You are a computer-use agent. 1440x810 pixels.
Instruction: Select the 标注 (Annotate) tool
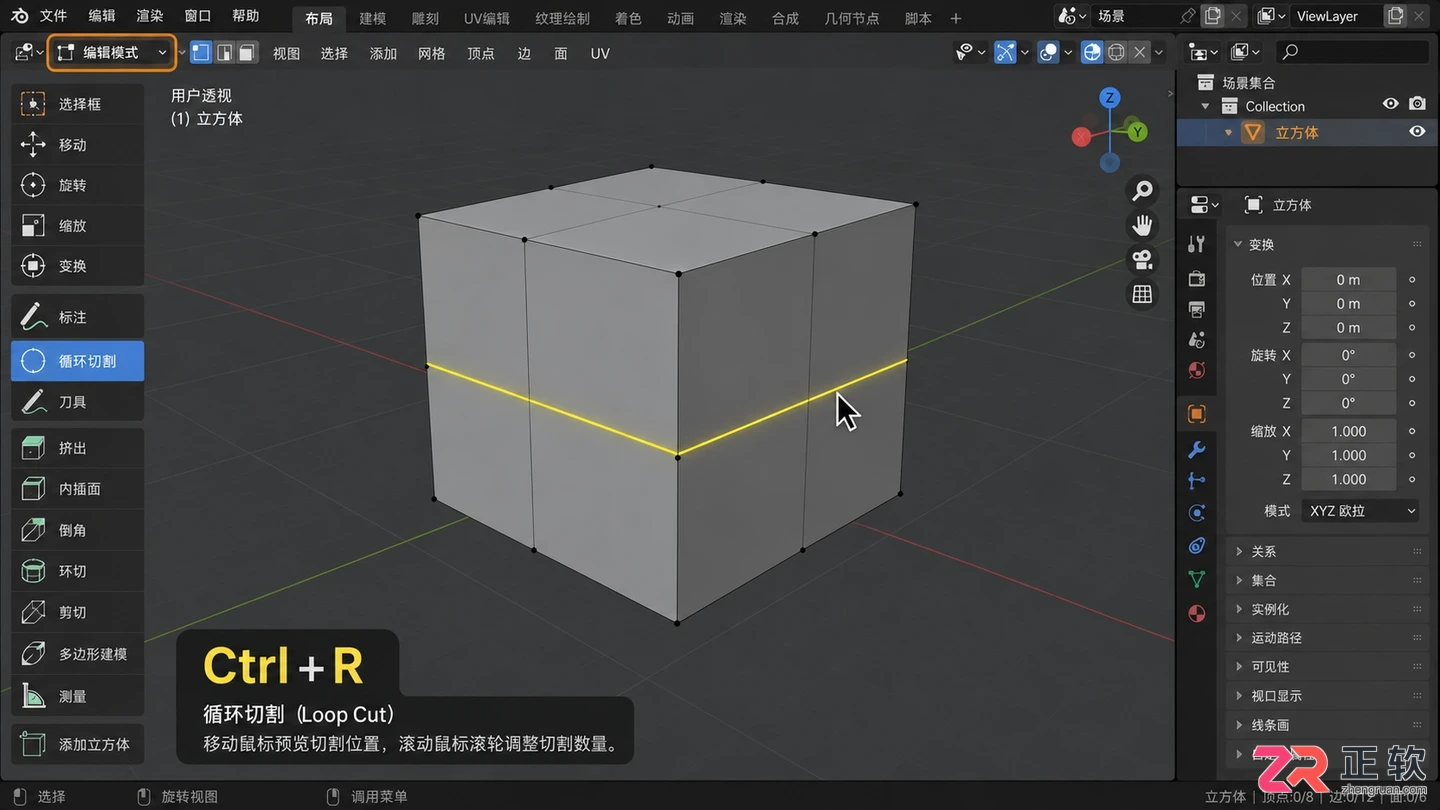coord(77,317)
